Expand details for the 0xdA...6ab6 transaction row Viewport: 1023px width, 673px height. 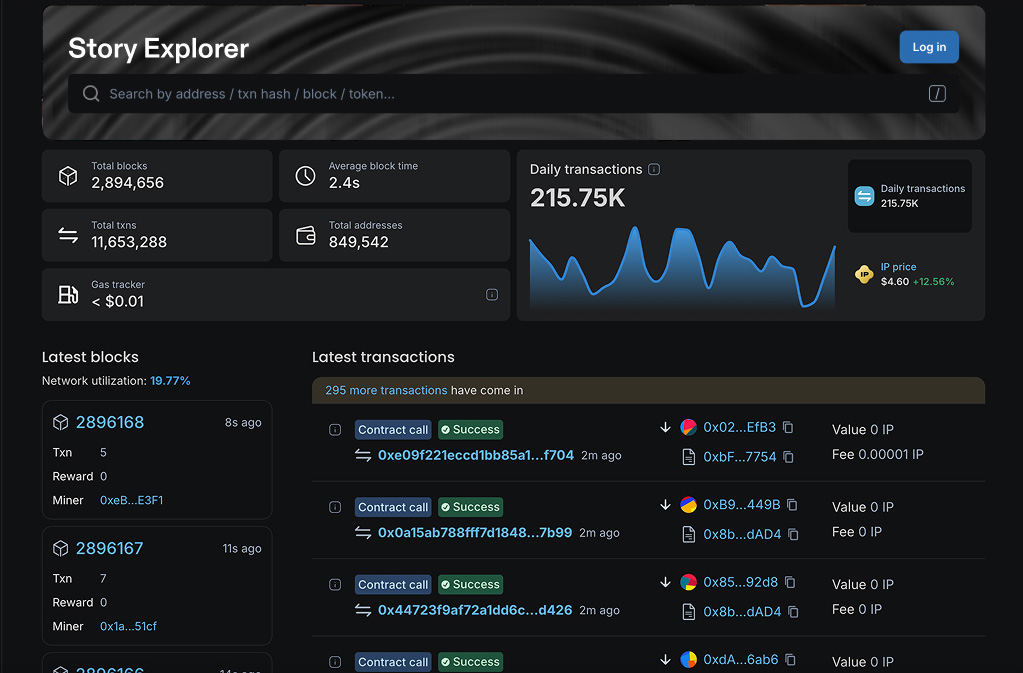[335, 662]
